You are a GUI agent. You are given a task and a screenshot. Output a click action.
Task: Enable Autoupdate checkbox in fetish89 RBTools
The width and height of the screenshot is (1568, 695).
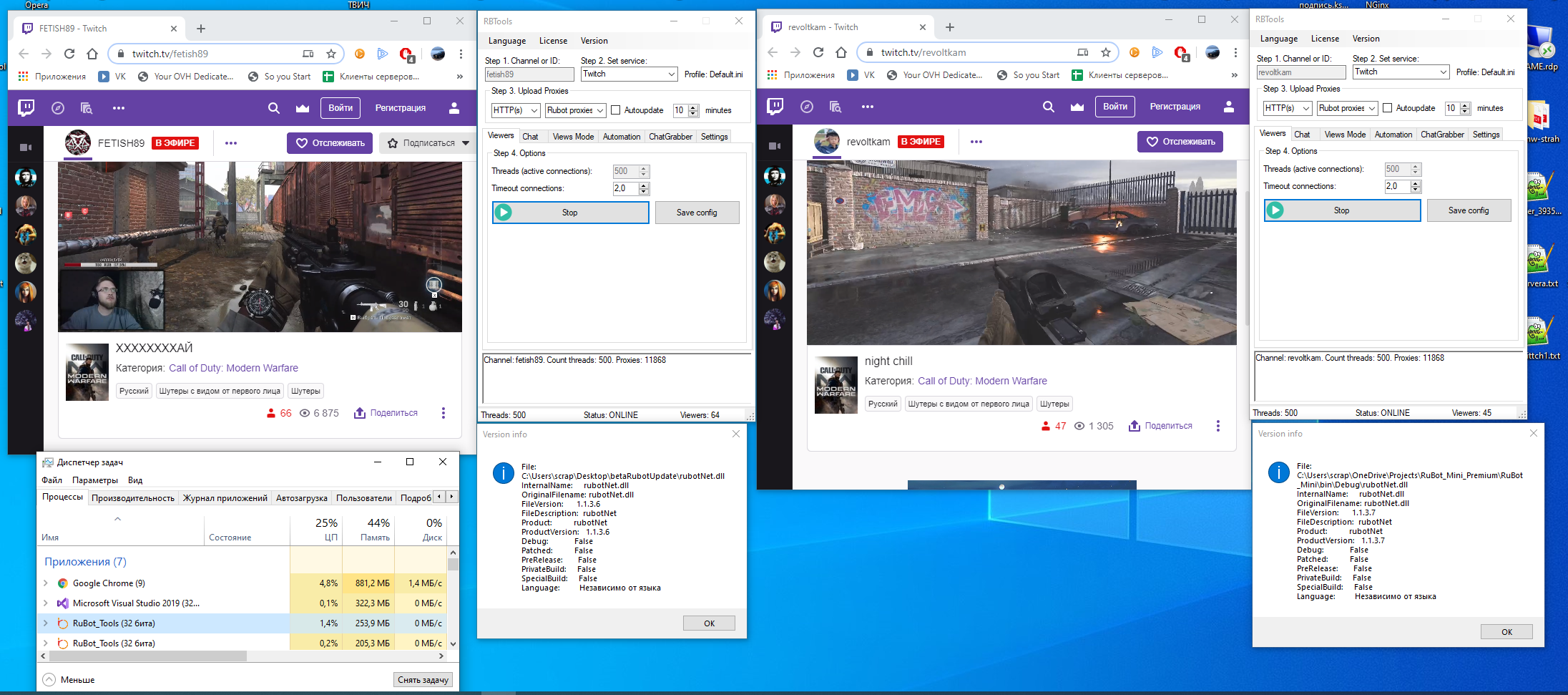616,110
